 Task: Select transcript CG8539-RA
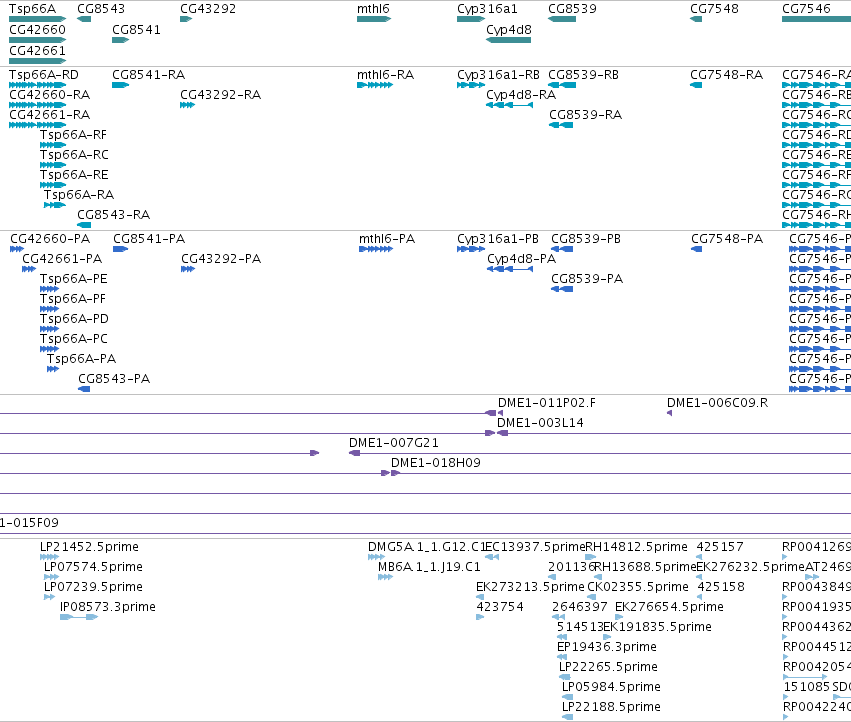tap(561, 125)
